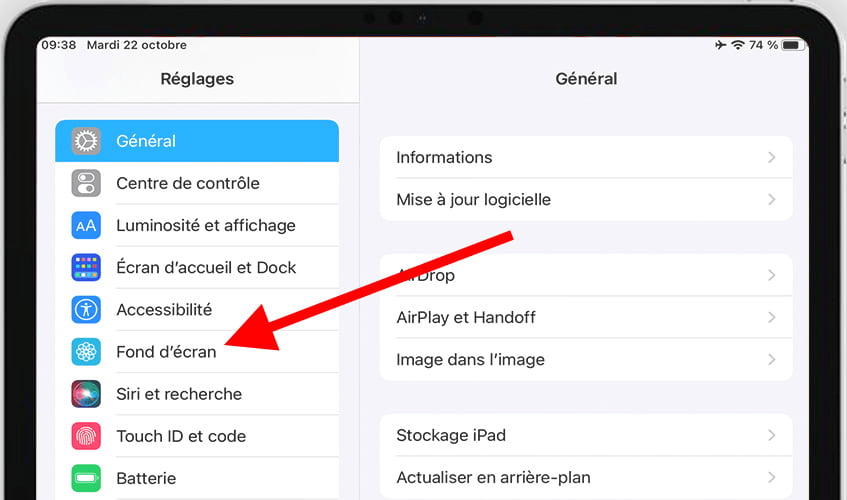Open Stockage iPad details
This screenshot has width=847, height=500.
pos(586,435)
